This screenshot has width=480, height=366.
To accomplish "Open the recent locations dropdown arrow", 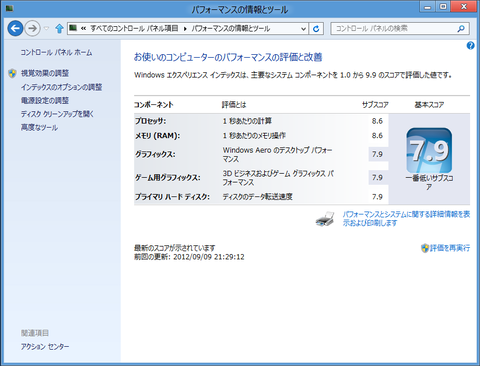I will (47, 29).
